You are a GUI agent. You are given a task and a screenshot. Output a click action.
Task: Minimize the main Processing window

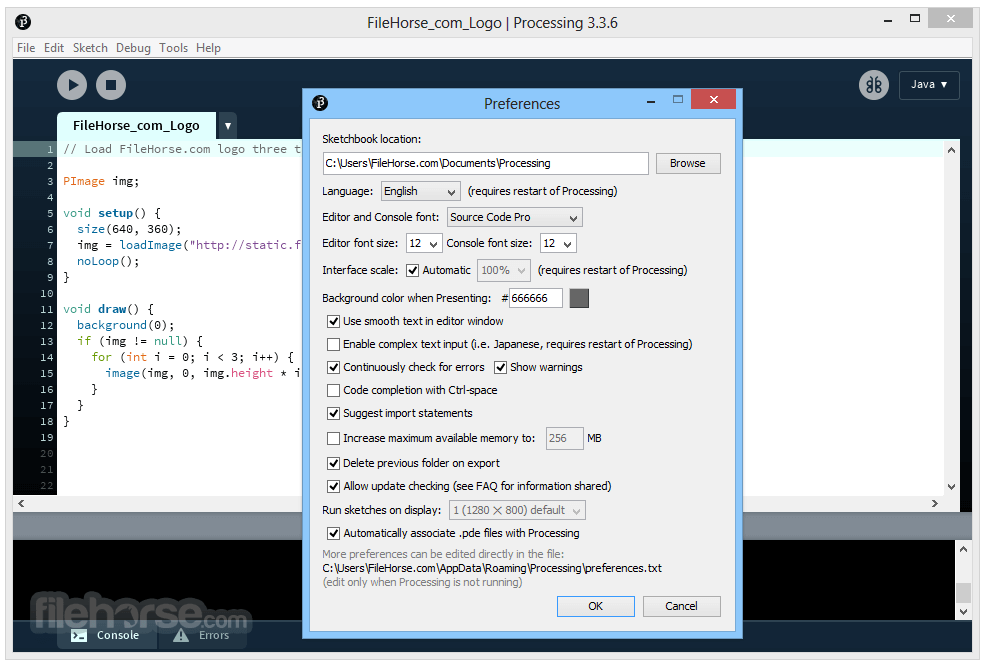pyautogui.click(x=888, y=21)
